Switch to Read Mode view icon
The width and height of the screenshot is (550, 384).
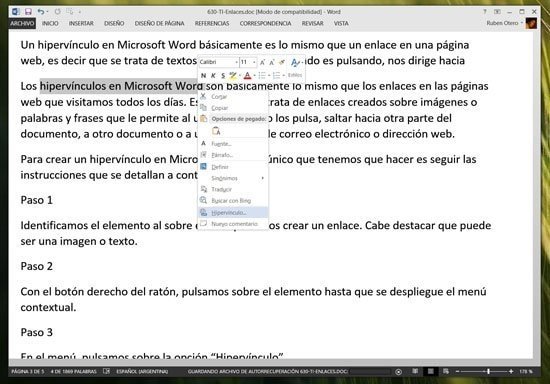tap(415, 371)
